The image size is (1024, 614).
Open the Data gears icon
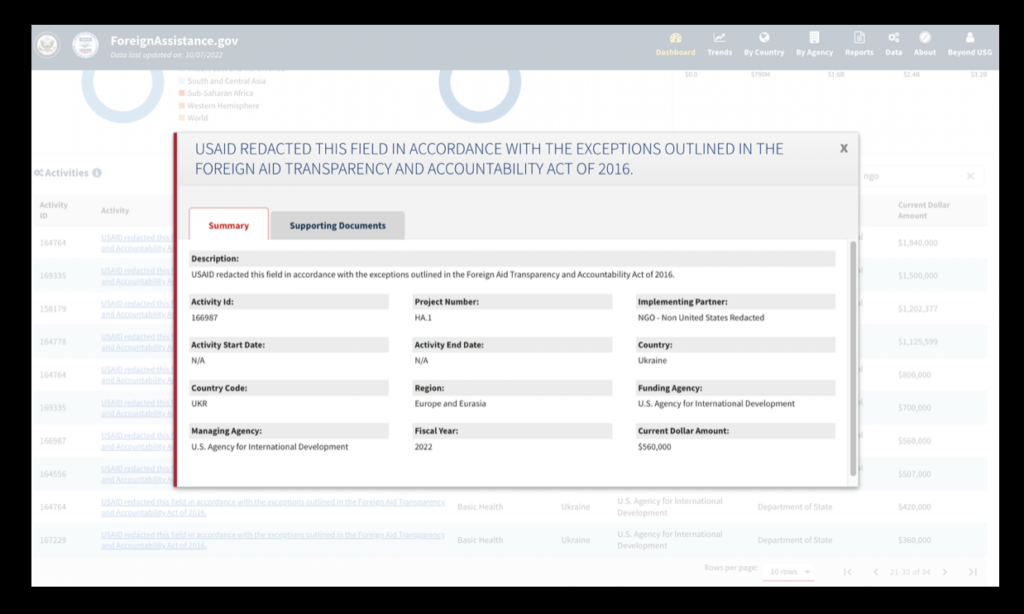coord(893,38)
